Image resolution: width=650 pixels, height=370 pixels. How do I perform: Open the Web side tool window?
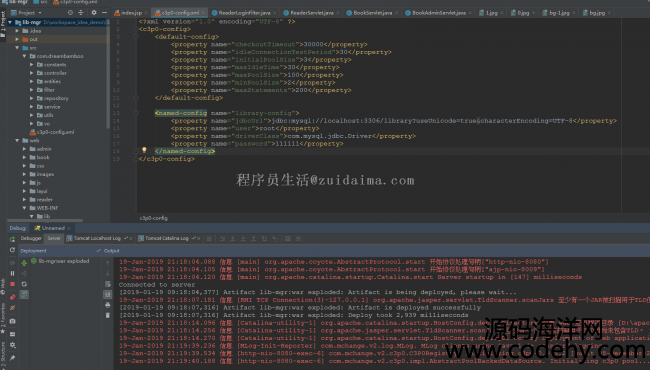pyautogui.click(x=3, y=287)
